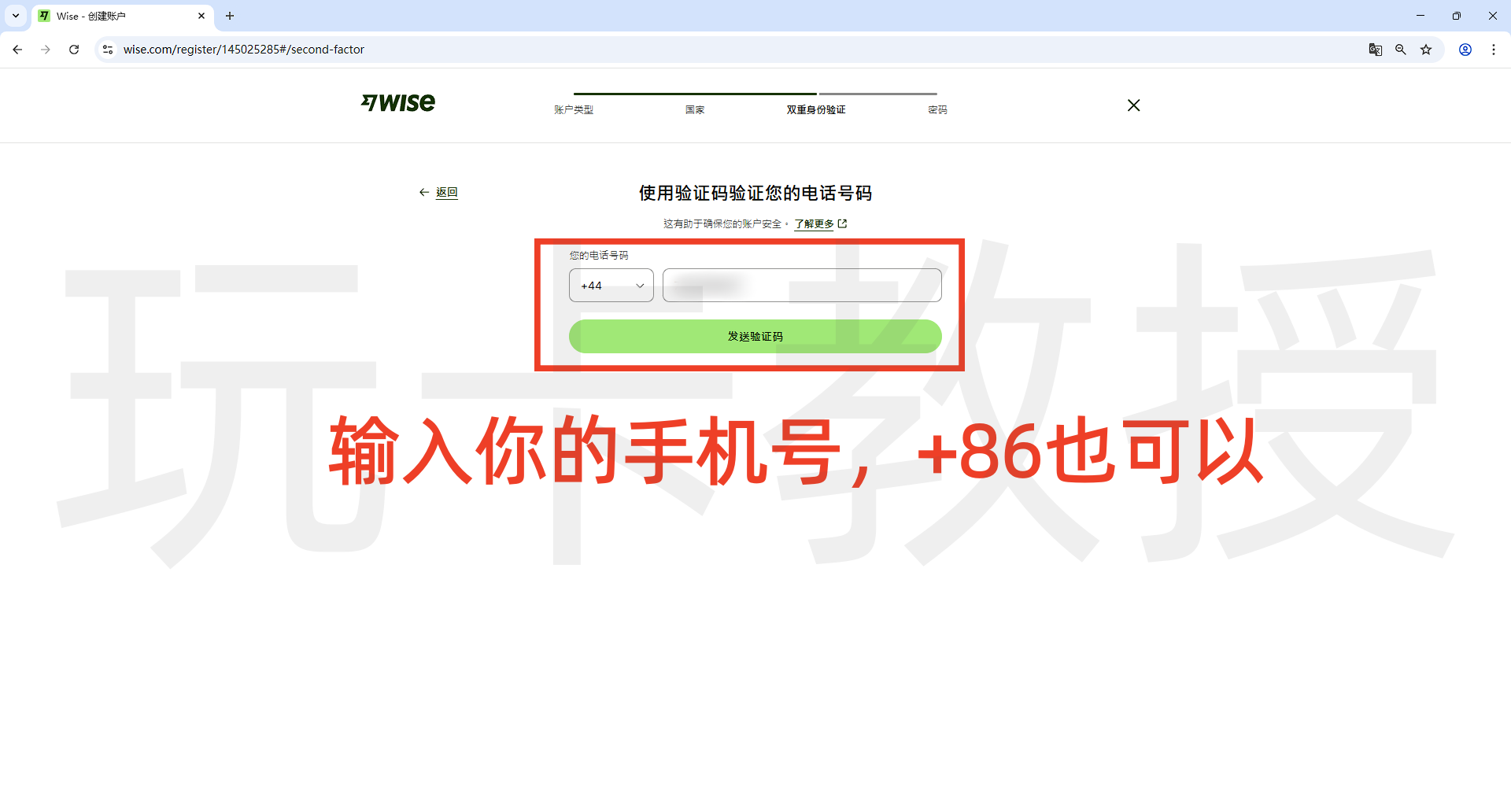Bookmark this page with the star icon
1511x812 pixels.
[1426, 50]
